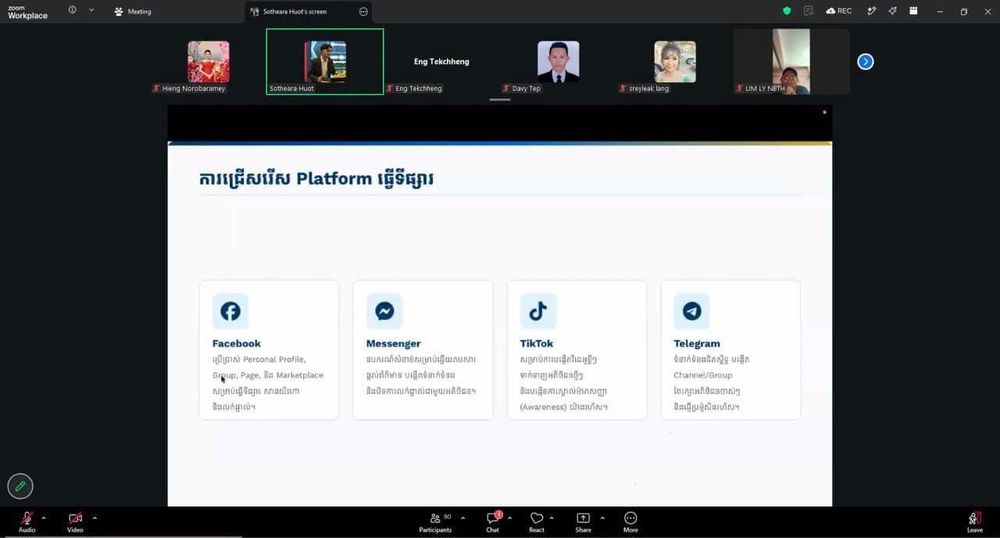Select Eng Techheng's participant tile

441,62
